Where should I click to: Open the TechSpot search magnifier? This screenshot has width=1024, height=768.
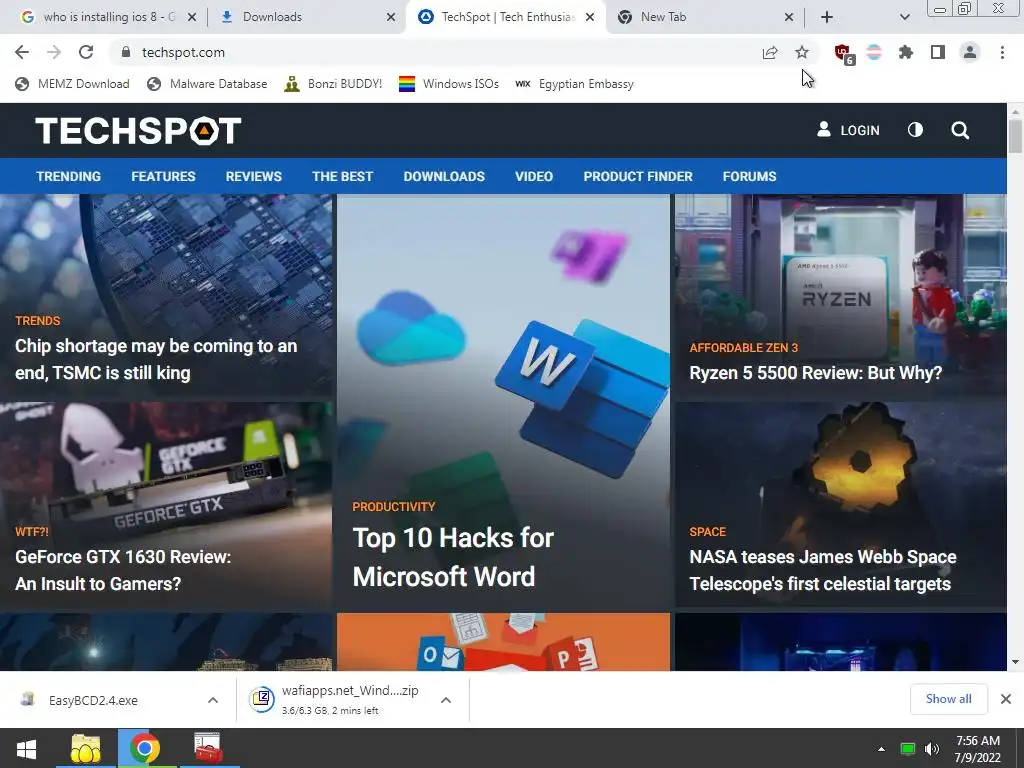[x=959, y=130]
